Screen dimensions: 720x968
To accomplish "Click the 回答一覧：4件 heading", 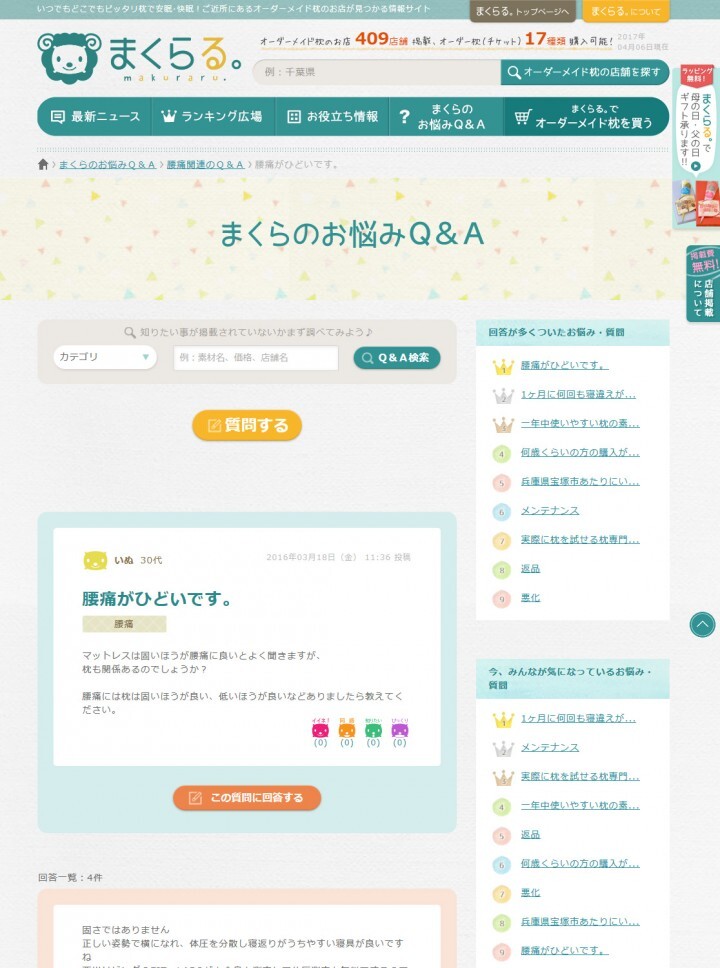I will [70, 877].
